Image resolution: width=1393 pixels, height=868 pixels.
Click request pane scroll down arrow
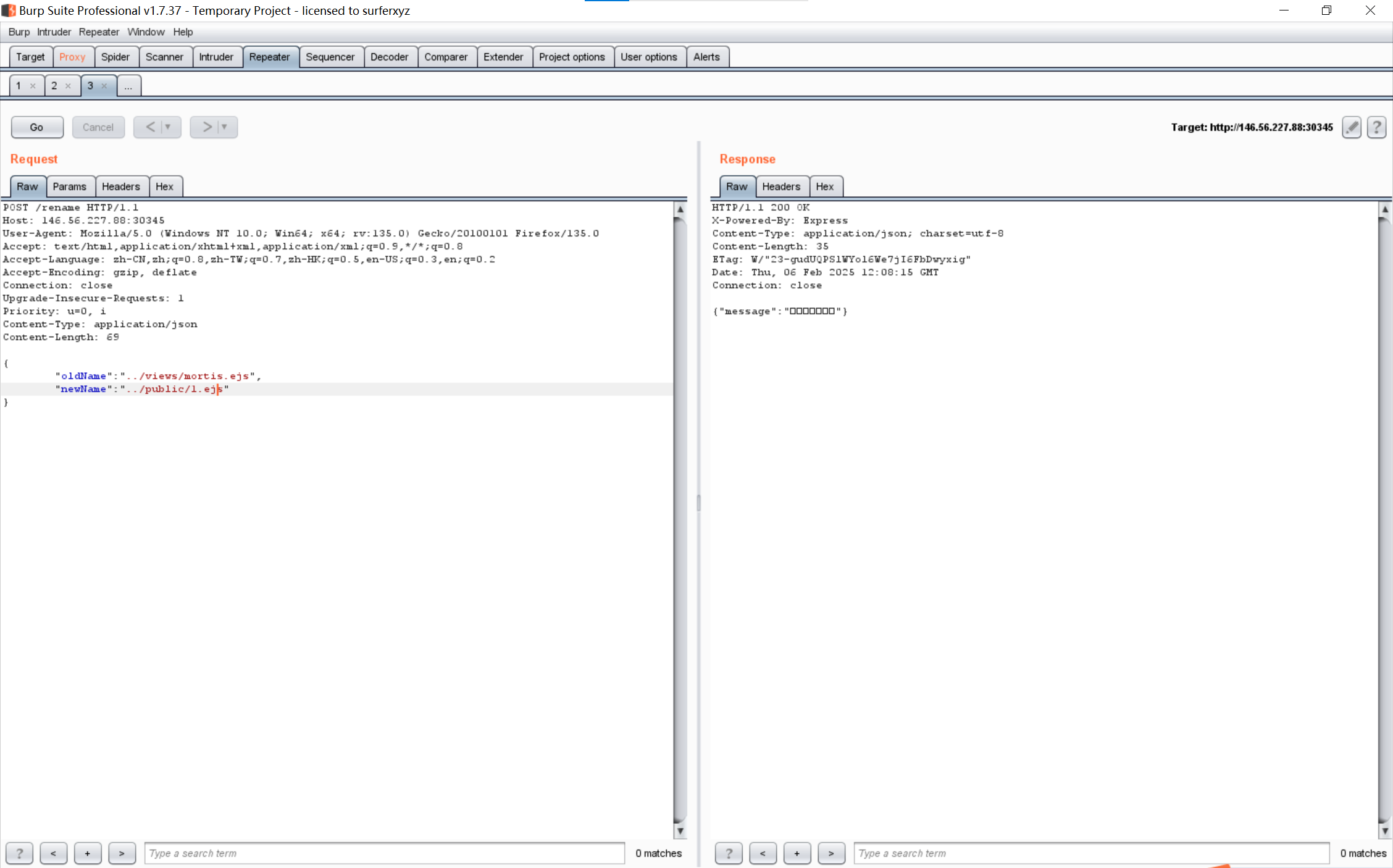point(680,831)
